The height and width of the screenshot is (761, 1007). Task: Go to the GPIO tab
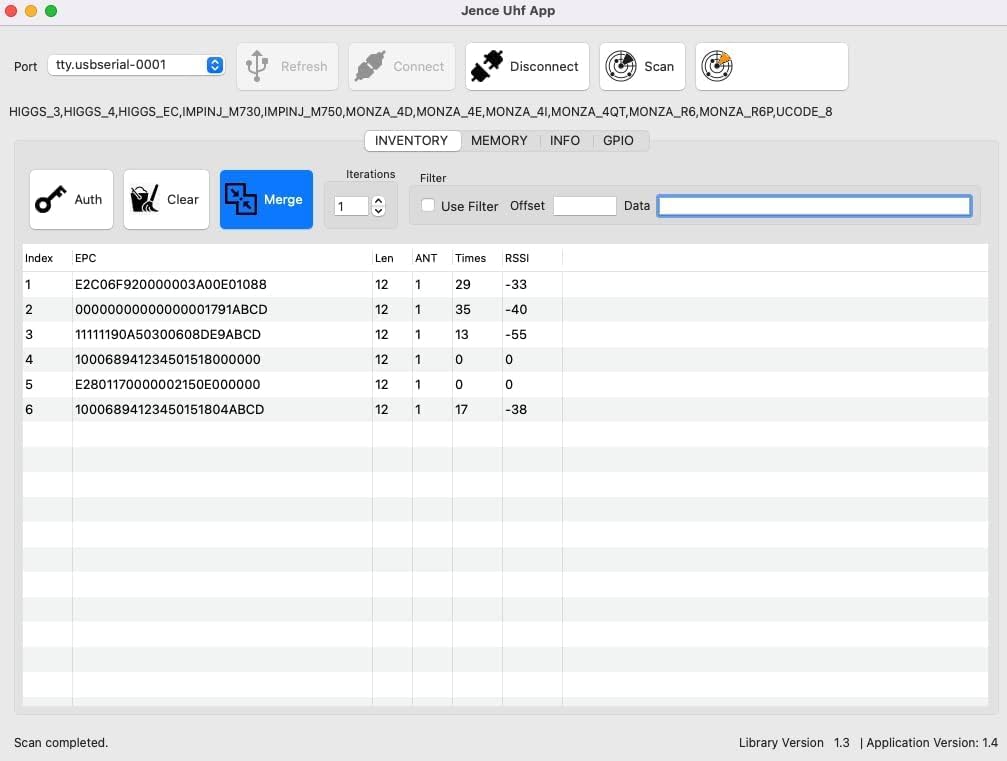618,141
